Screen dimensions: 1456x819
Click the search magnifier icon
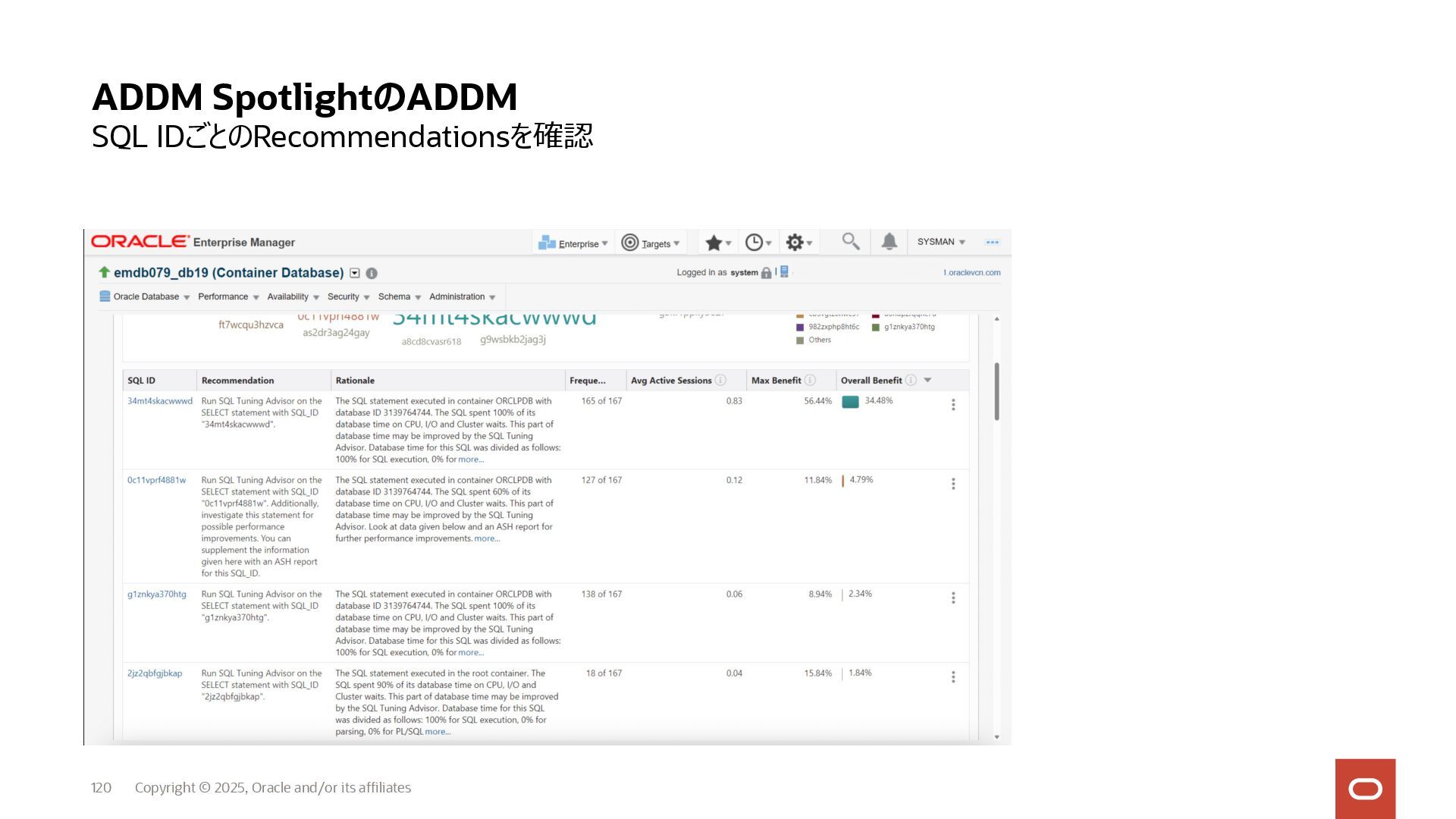[x=851, y=241]
